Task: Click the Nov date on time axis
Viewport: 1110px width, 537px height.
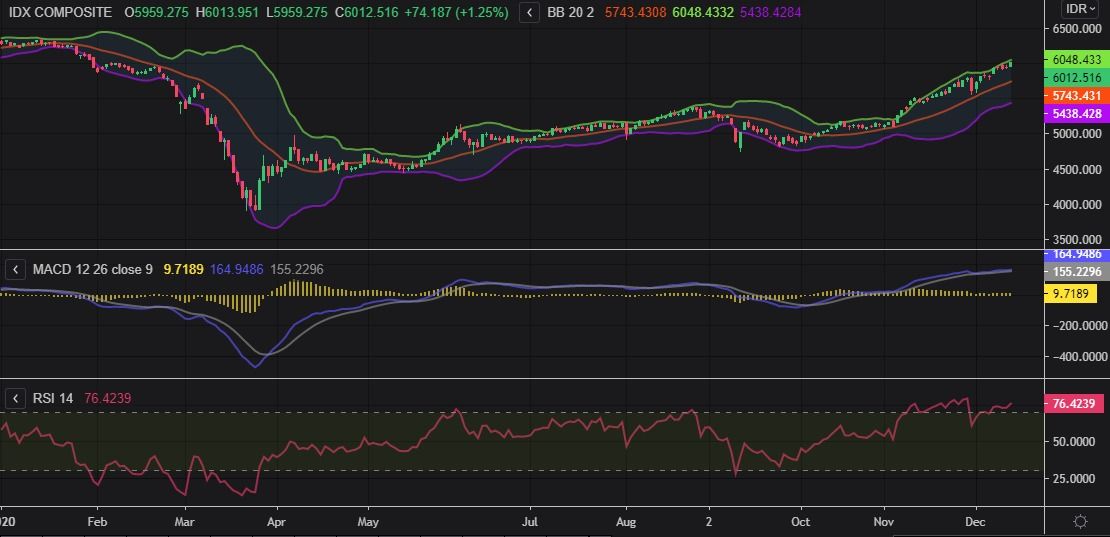Action: tap(885, 522)
